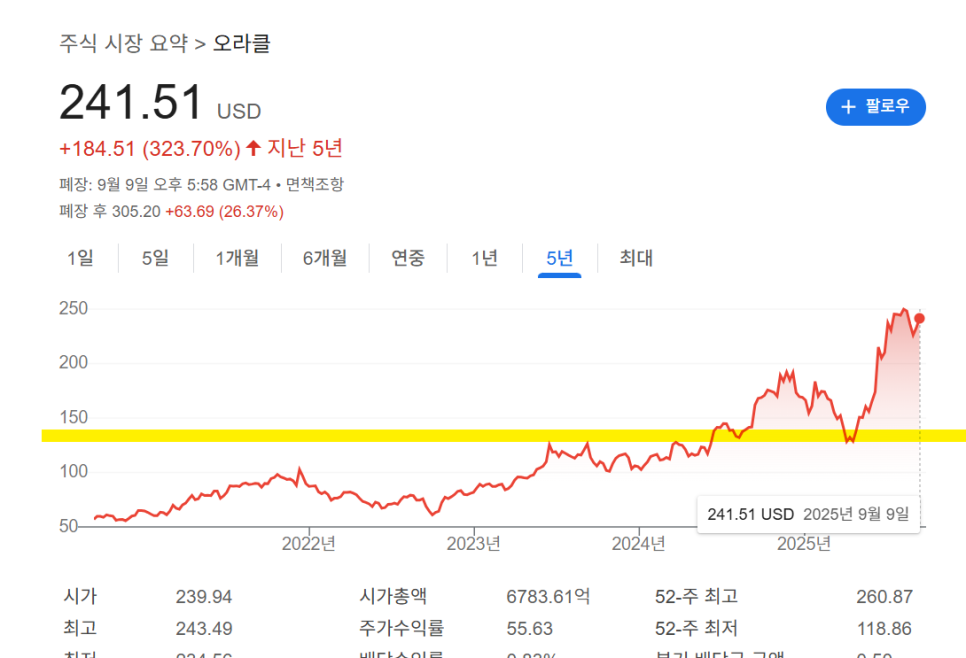
Task: Click the 2024년 axis label
Action: pyautogui.click(x=638, y=543)
